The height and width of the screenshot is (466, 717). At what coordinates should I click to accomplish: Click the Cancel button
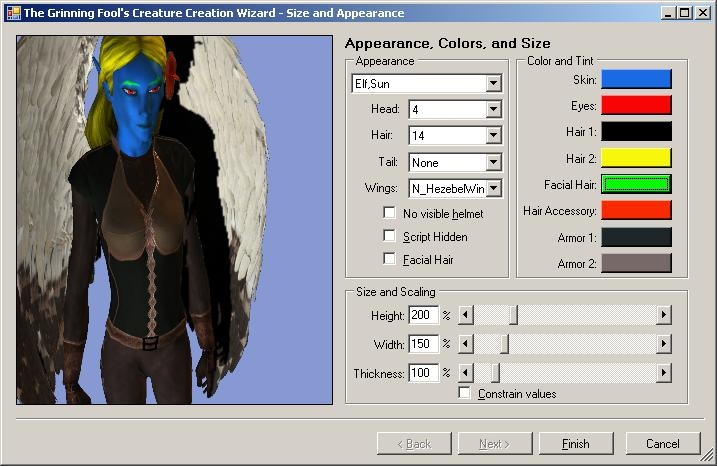coord(662,443)
